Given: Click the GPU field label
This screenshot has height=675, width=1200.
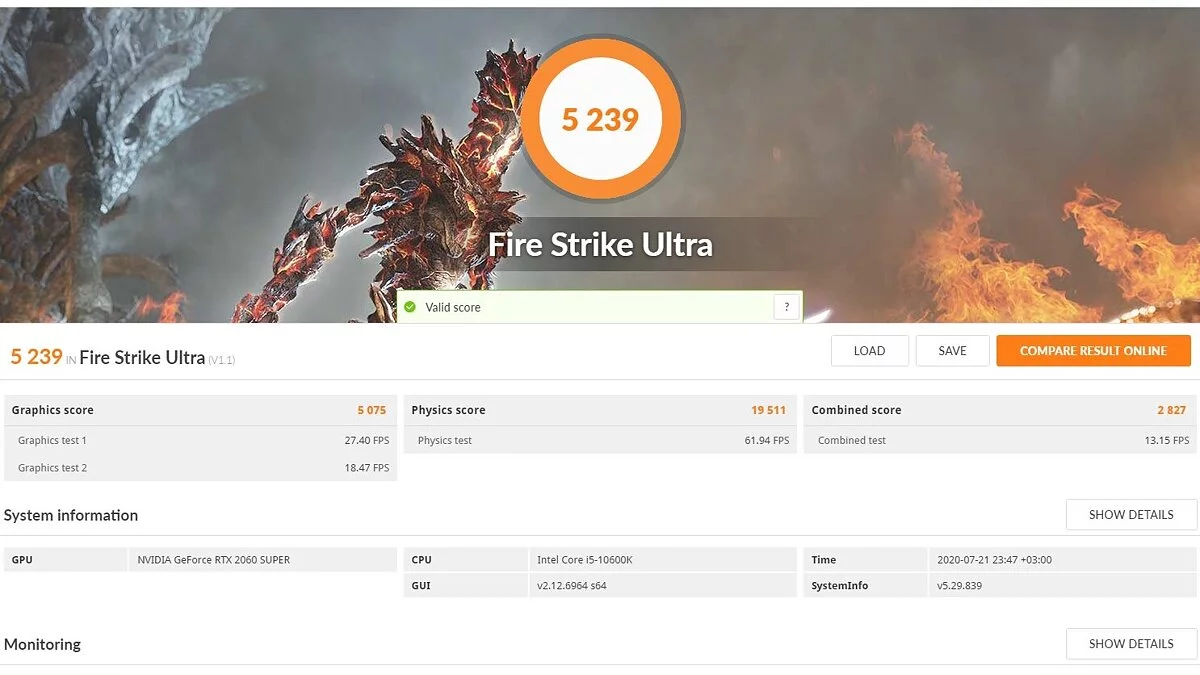Looking at the screenshot, I should coord(22,560).
